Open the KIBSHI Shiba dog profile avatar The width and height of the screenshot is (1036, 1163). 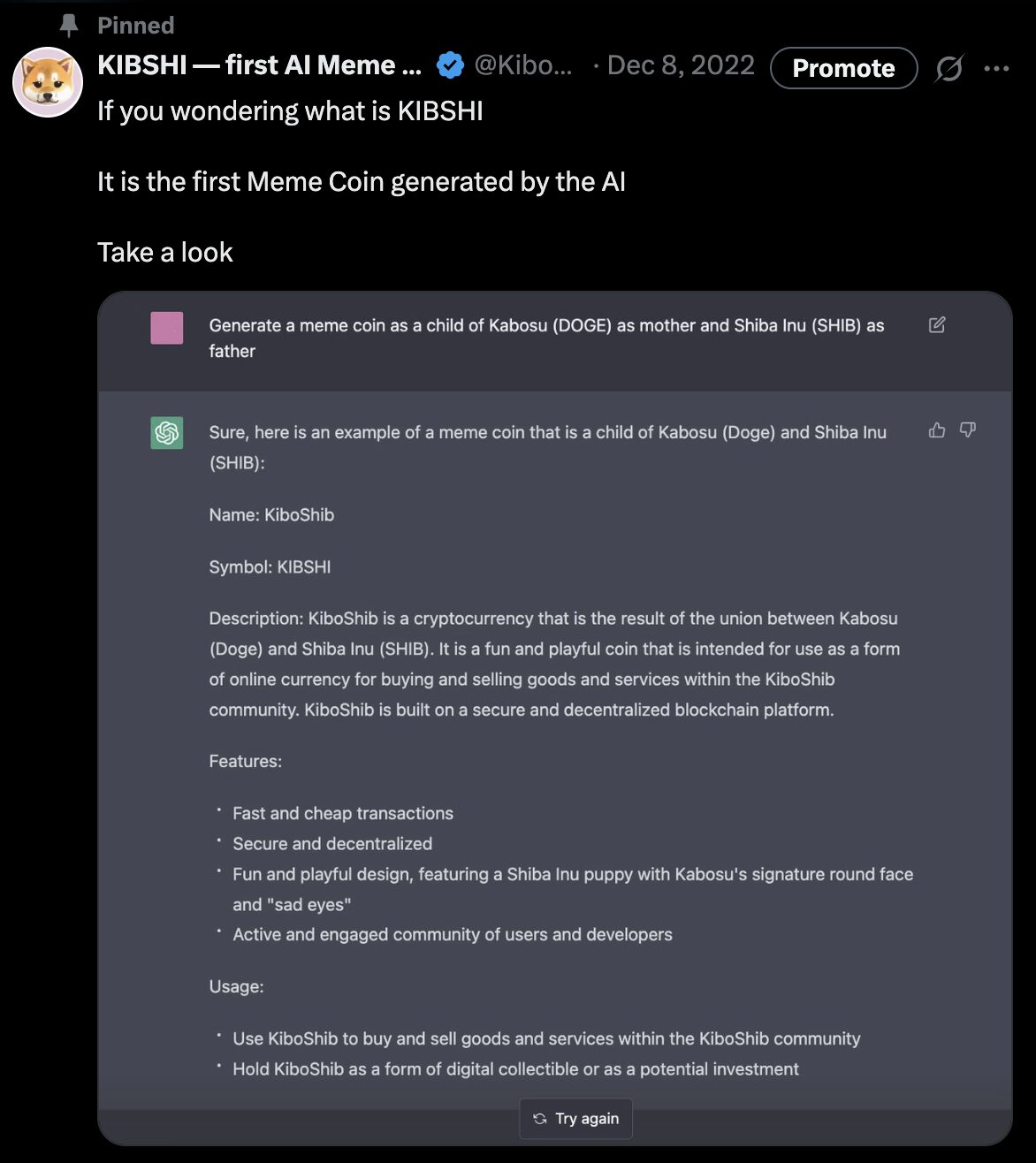click(48, 82)
